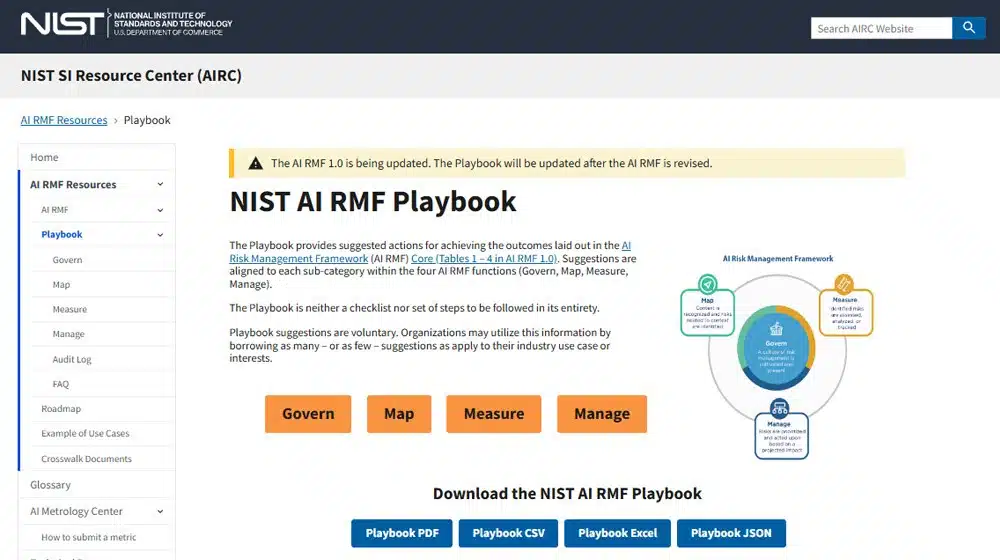Click AI Metrology Center sidebar label
The width and height of the screenshot is (1000, 560).
tap(76, 512)
